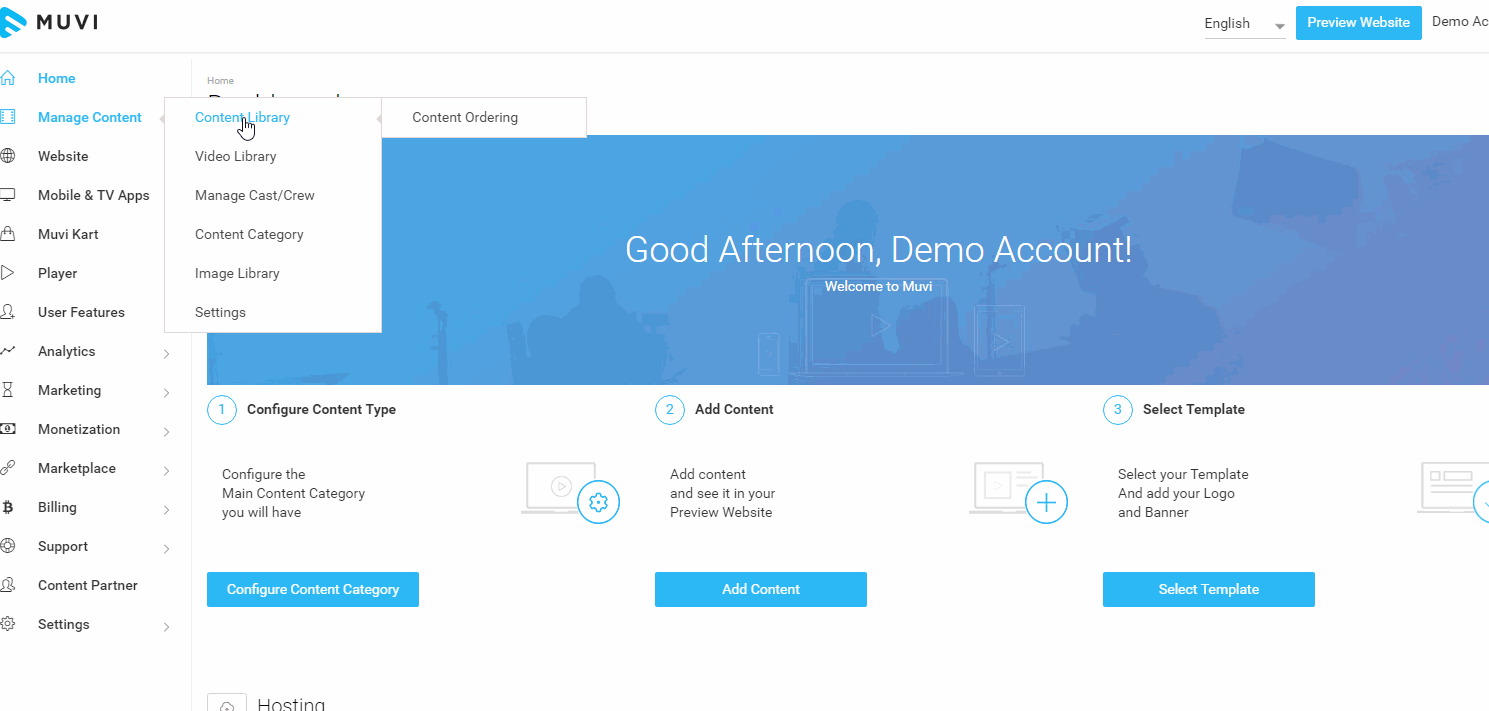Click the Manage Content film icon

[x=8, y=117]
